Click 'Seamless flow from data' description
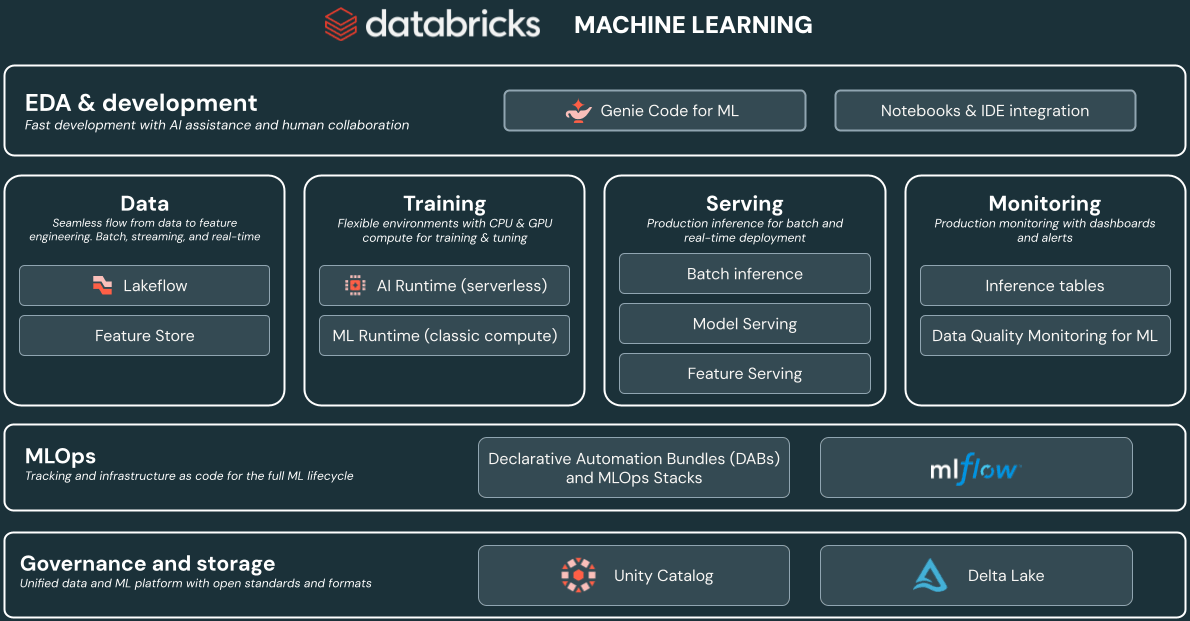This screenshot has width=1190, height=621. (144, 229)
